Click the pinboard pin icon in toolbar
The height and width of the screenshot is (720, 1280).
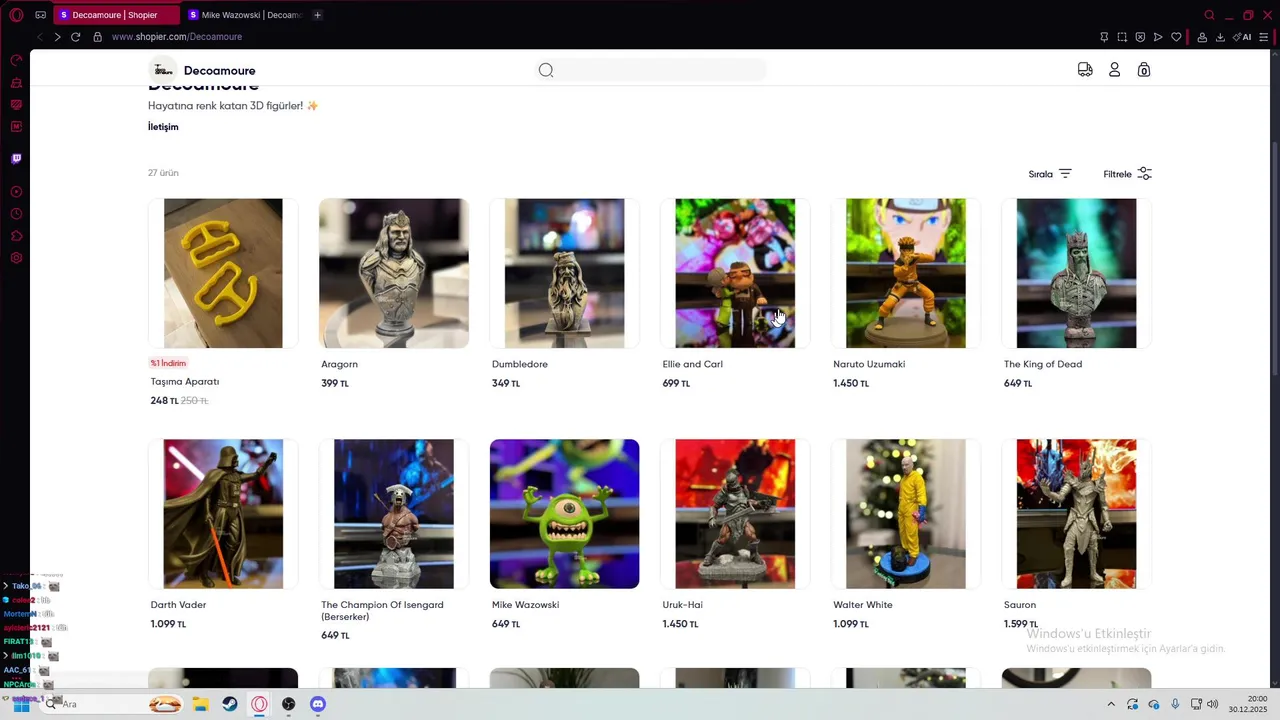pos(1104,37)
